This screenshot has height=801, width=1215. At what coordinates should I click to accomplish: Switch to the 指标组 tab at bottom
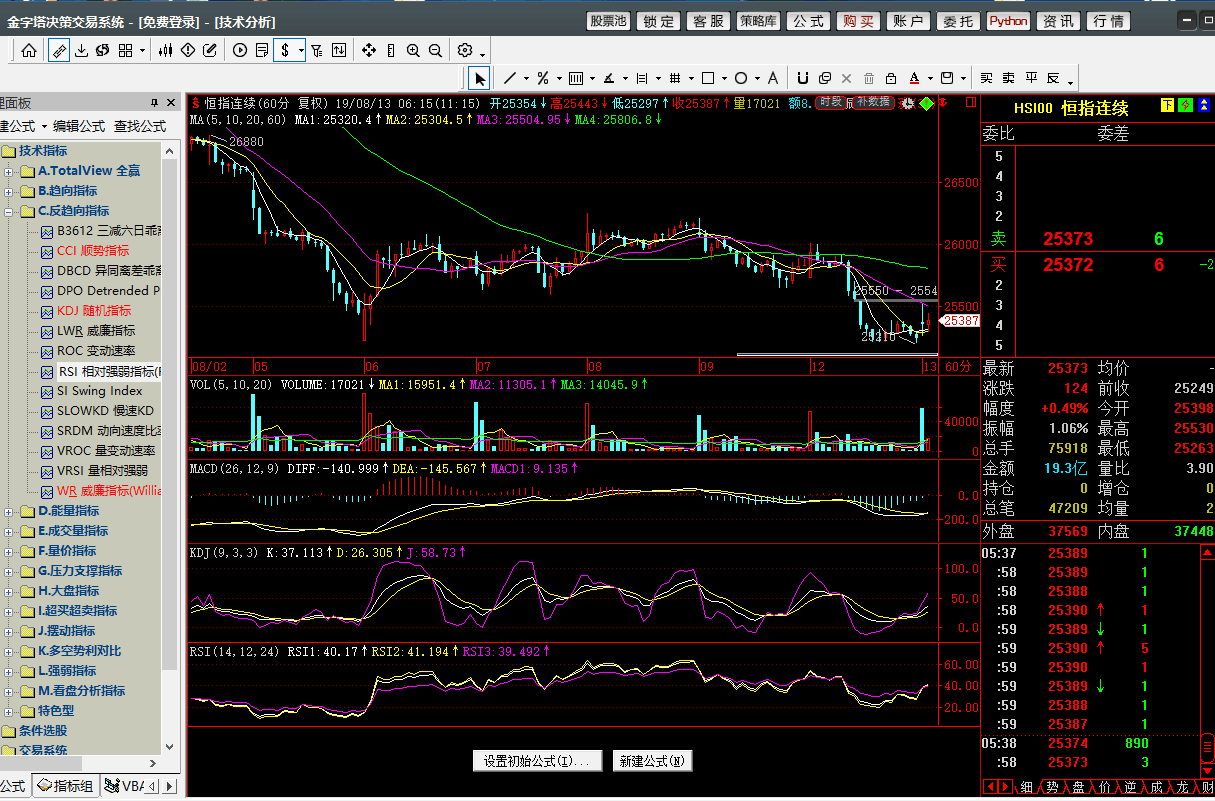point(66,786)
